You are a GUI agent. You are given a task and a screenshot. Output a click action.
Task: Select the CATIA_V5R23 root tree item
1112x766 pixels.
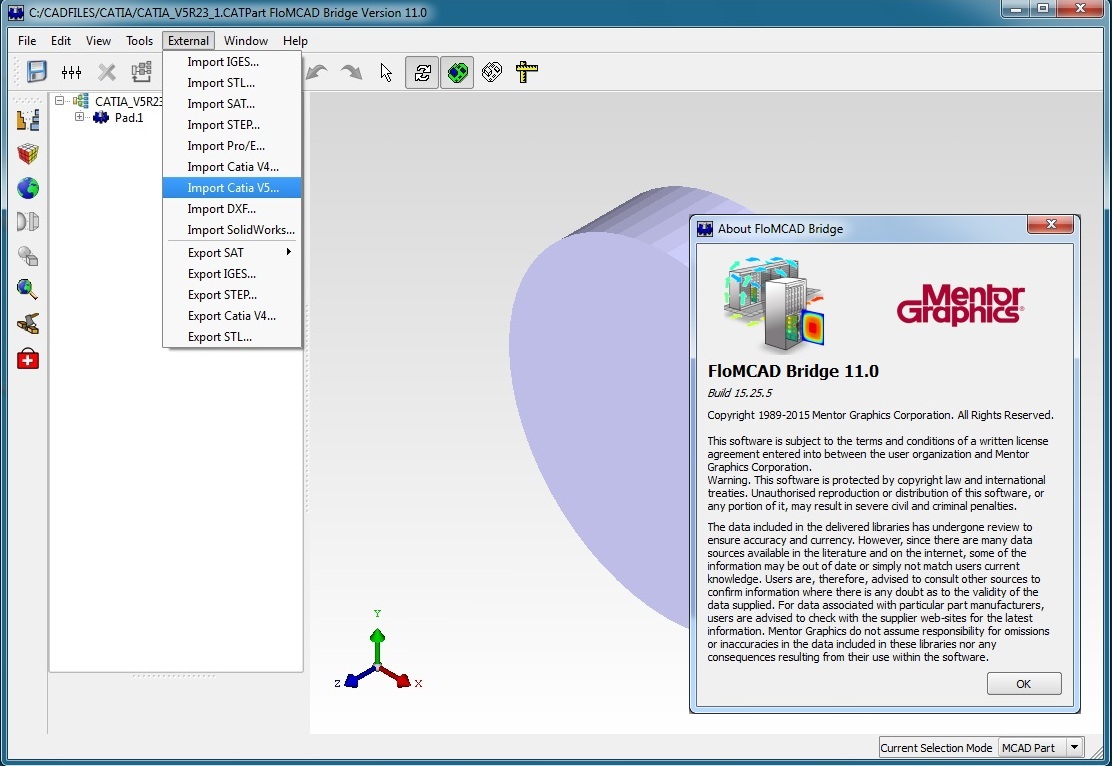128,101
